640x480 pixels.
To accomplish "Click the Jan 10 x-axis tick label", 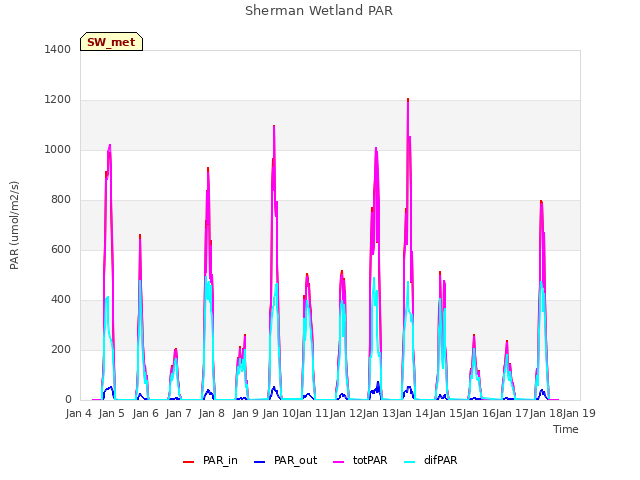I will pyautogui.click(x=279, y=413).
